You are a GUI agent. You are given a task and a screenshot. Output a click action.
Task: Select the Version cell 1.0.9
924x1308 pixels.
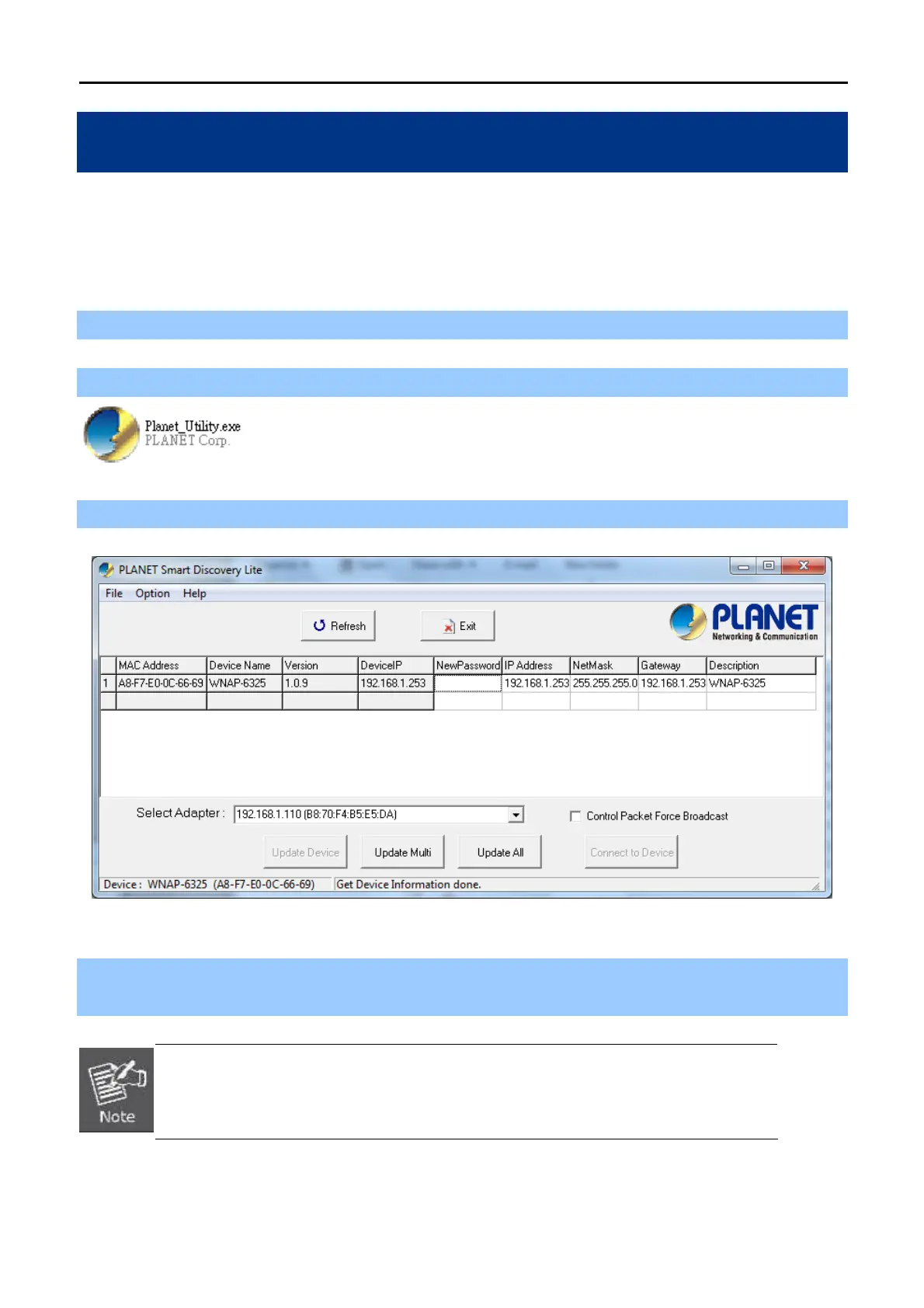point(319,684)
